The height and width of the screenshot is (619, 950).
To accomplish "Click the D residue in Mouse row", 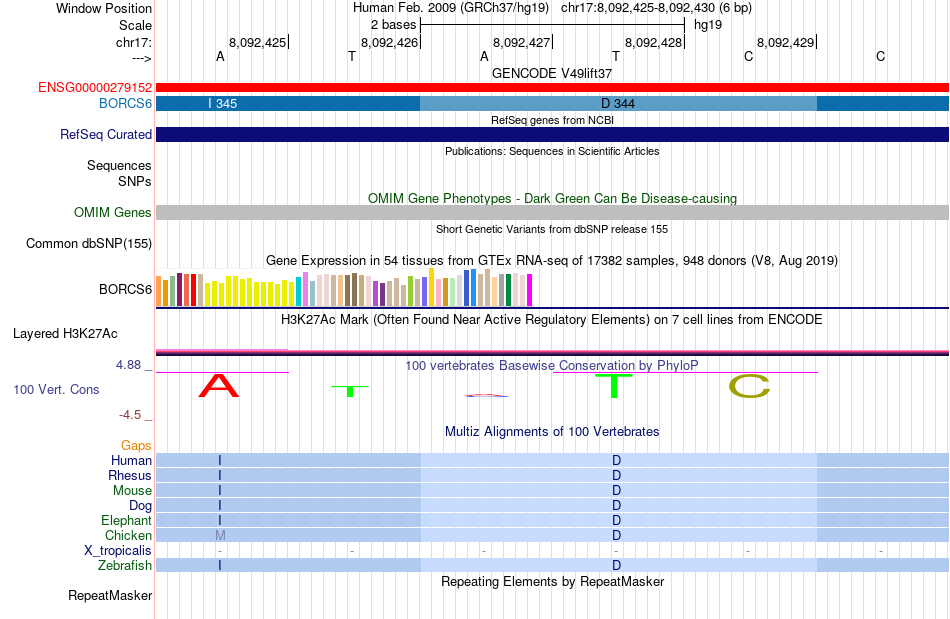I will point(616,491).
